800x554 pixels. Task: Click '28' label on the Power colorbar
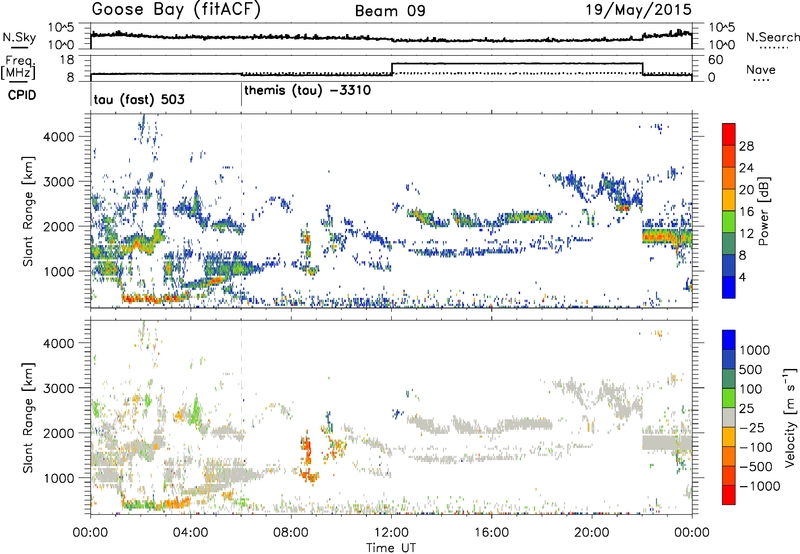tap(746, 146)
